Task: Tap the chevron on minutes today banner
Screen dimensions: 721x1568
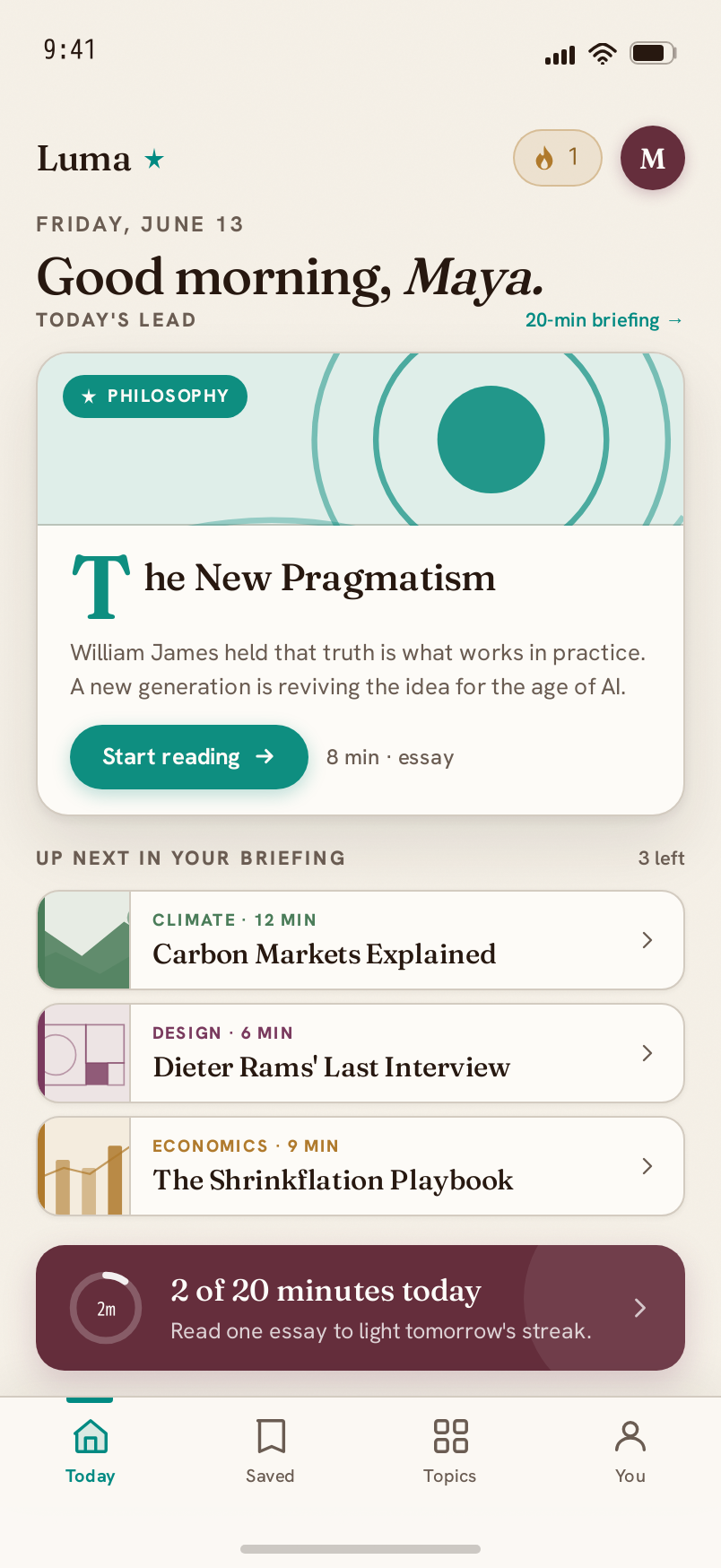Action: (x=640, y=1308)
